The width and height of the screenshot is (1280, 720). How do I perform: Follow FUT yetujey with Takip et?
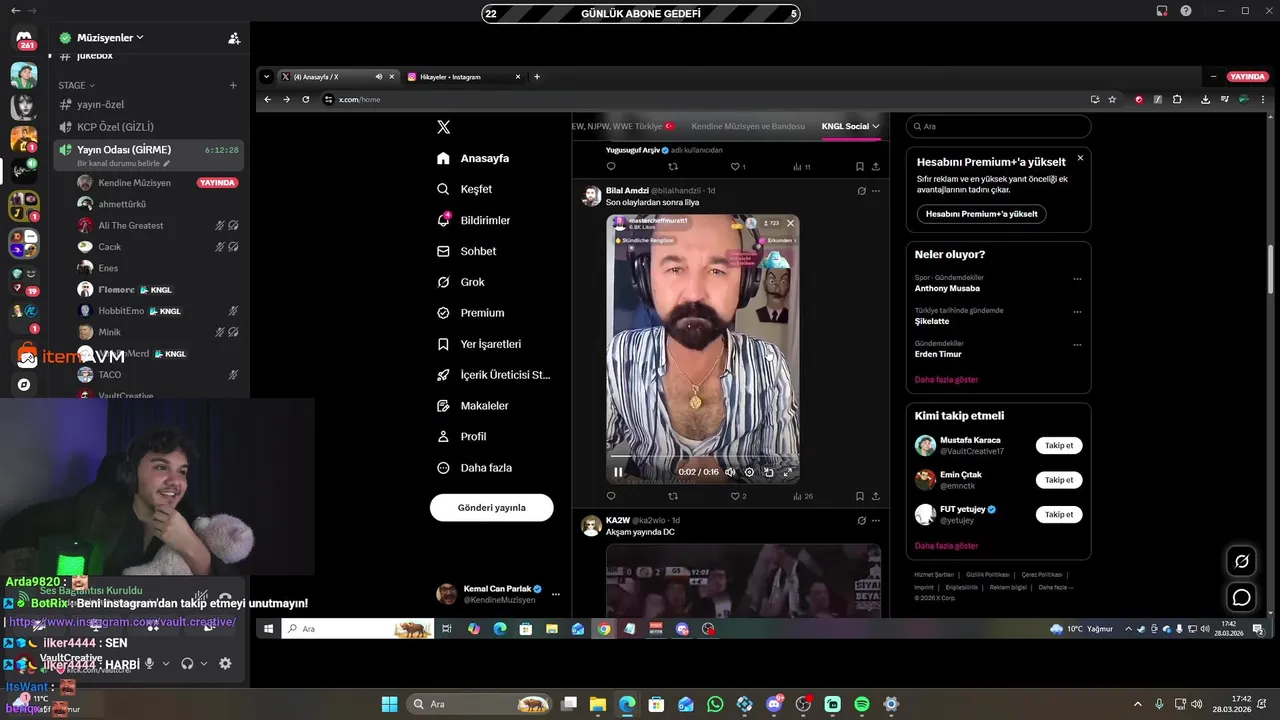[1059, 514]
